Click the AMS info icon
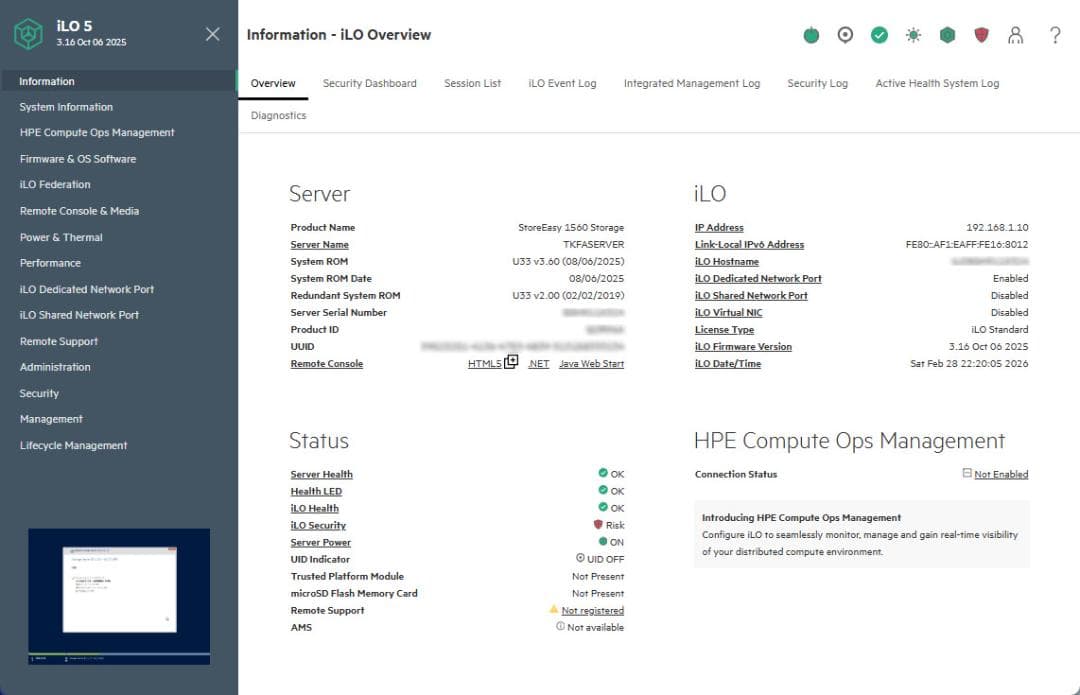 coord(560,626)
